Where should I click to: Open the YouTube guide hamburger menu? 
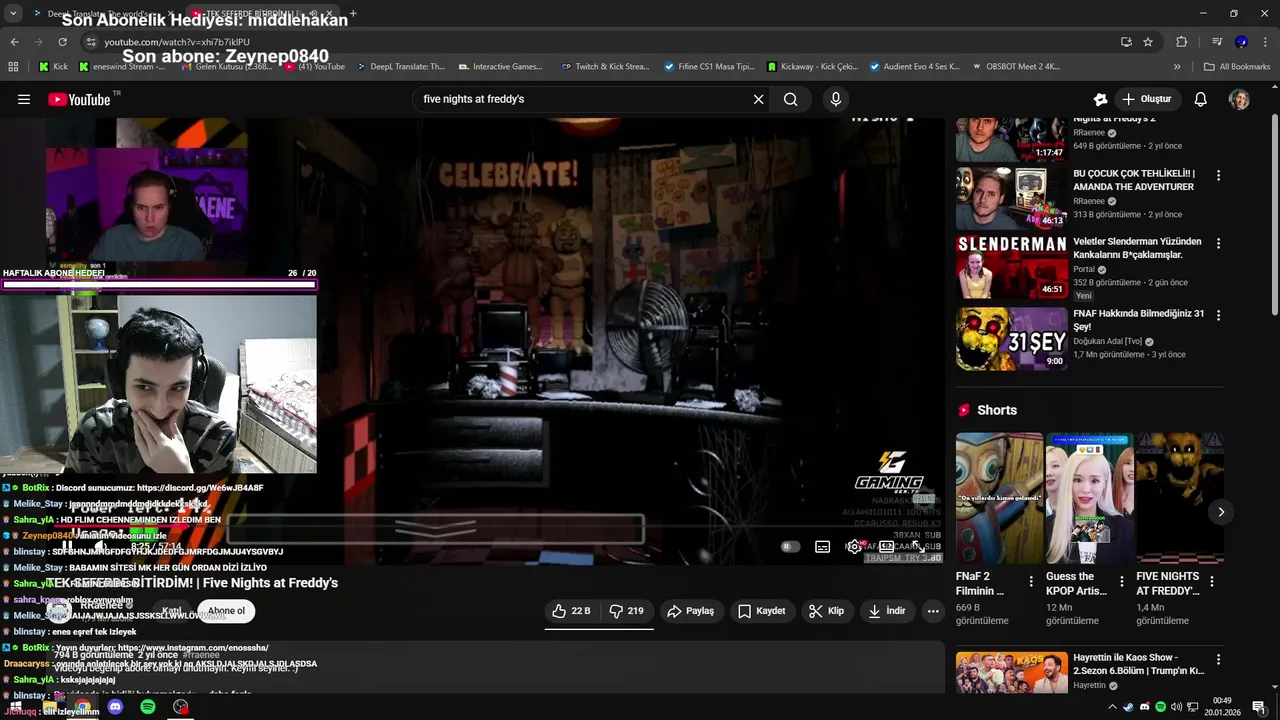tap(24, 99)
